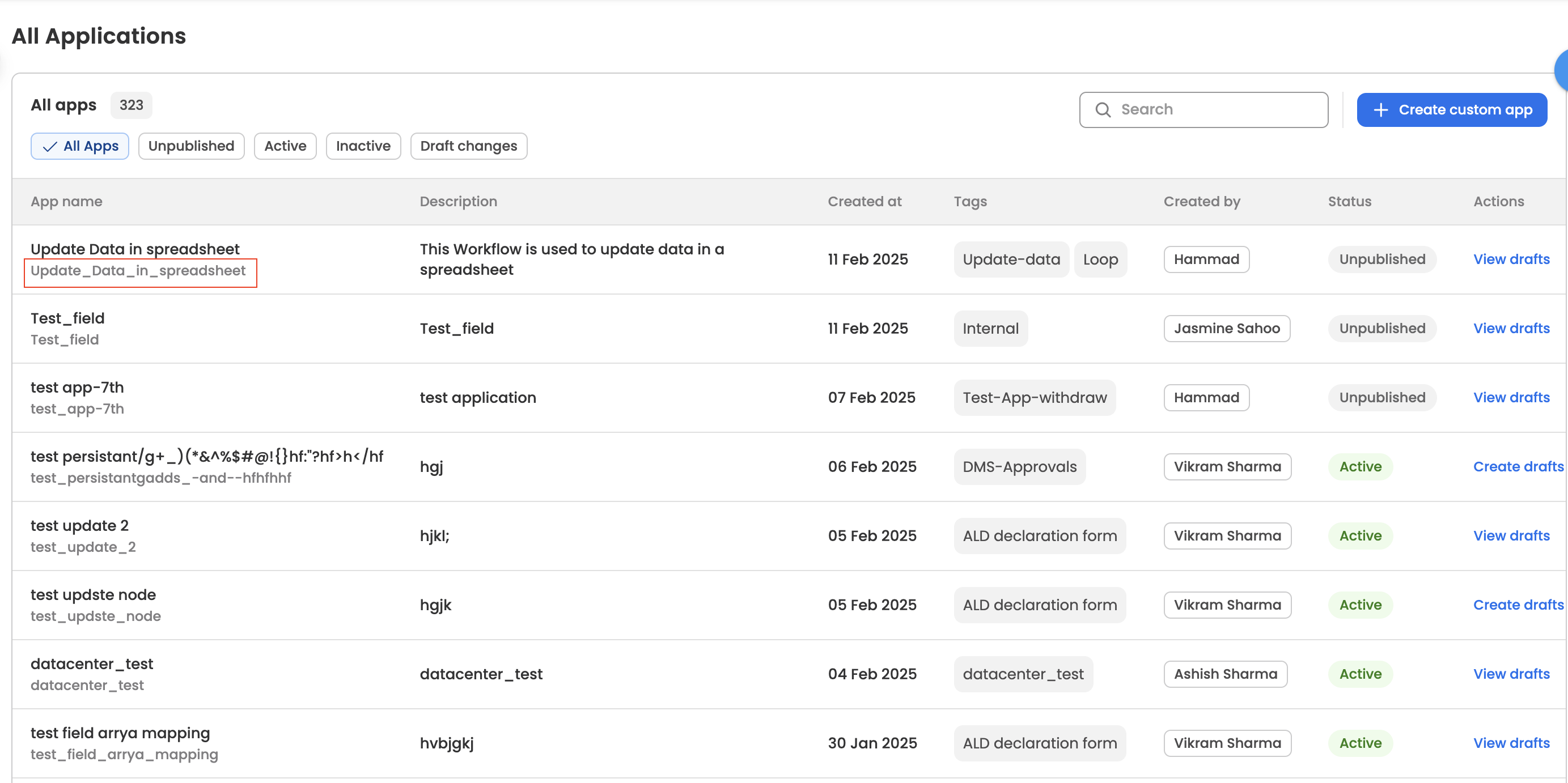Click the Create custom app button

[1451, 110]
